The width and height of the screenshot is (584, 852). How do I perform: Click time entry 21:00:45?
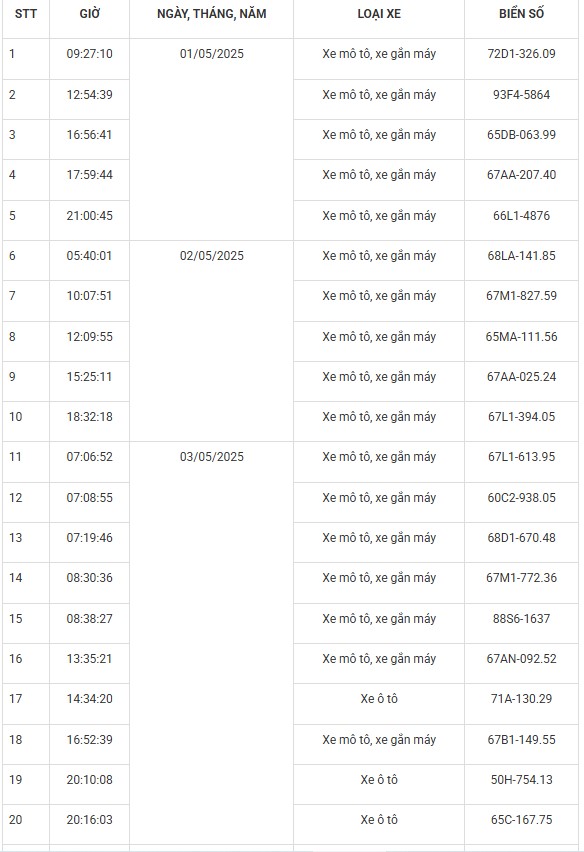pyautogui.click(x=90, y=216)
